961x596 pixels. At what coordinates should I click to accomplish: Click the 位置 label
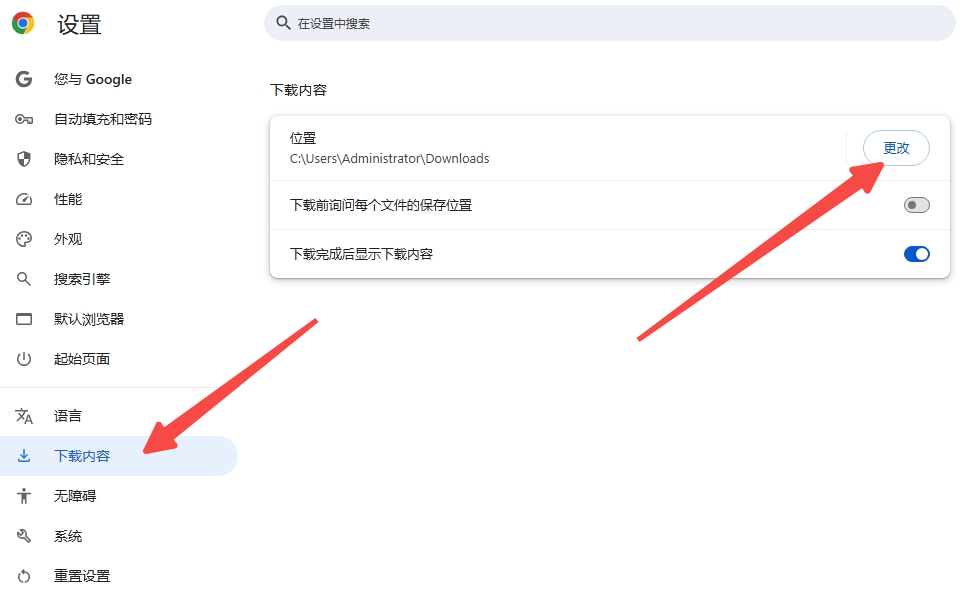click(x=303, y=139)
